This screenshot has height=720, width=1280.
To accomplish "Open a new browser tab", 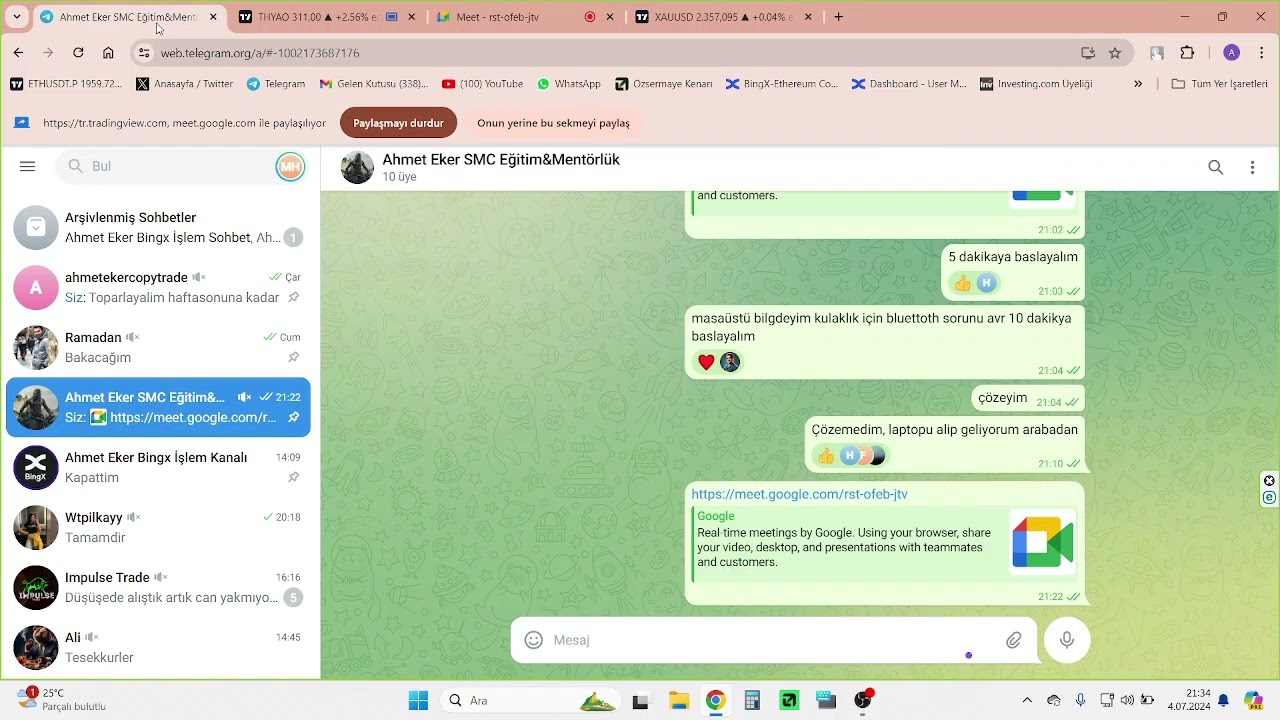I will pyautogui.click(x=838, y=17).
